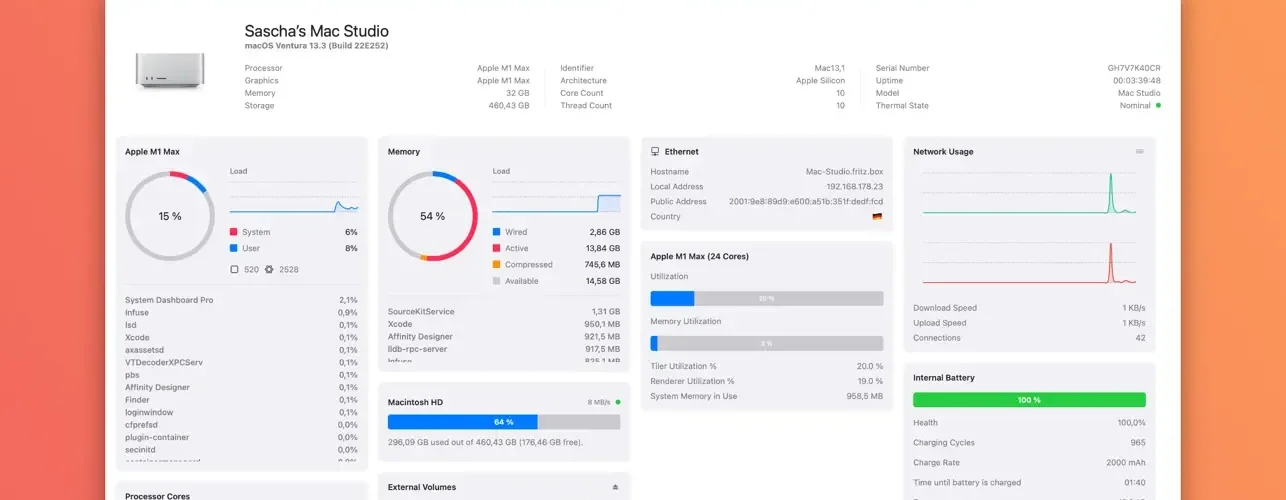Image resolution: width=1286 pixels, height=500 pixels.
Task: Click the red System color swatch
Action: [x=234, y=232]
